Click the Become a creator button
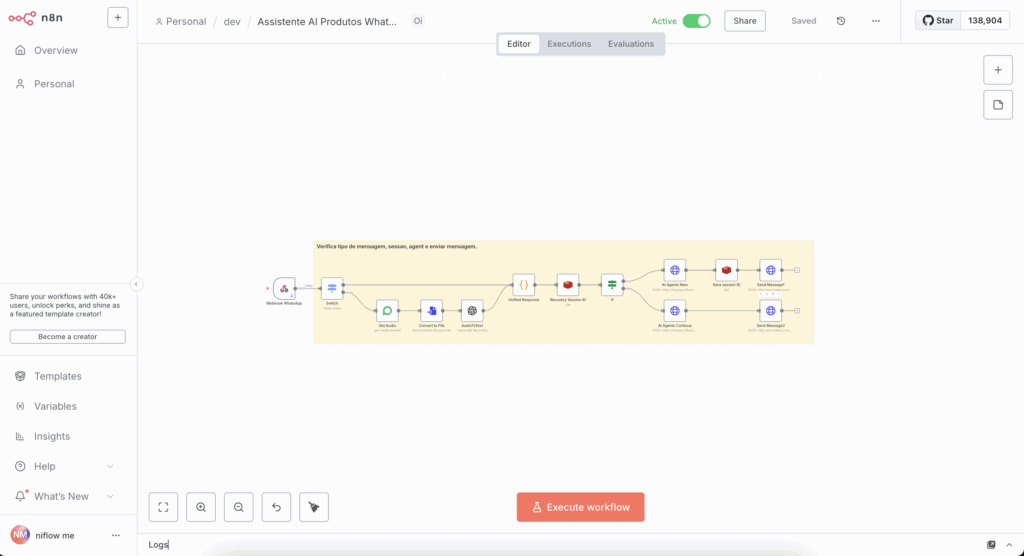Screen dimensions: 1024x556 coord(68,337)
